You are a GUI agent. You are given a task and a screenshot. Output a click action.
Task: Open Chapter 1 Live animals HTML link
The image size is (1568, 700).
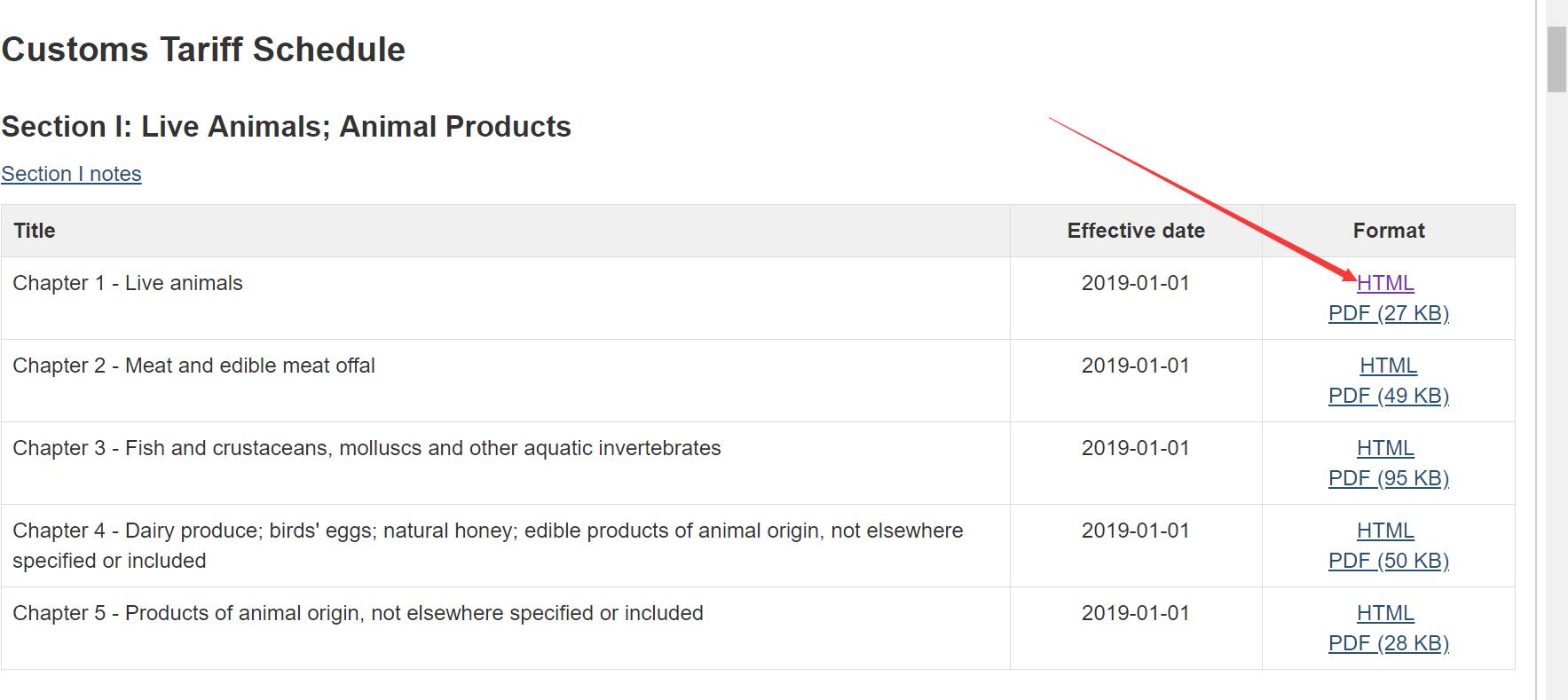tap(1385, 283)
